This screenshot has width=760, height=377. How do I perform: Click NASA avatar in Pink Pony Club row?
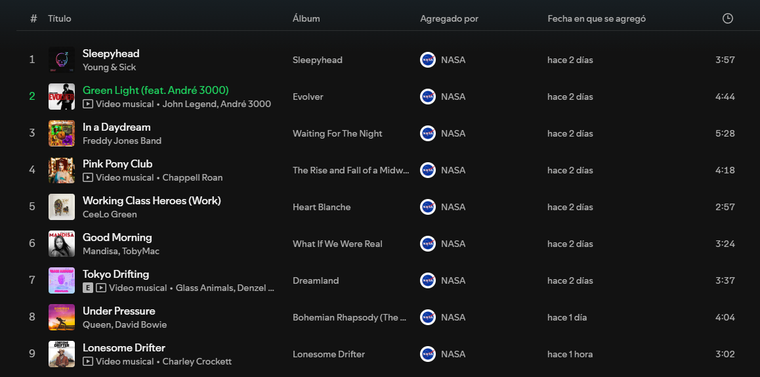[x=428, y=170]
